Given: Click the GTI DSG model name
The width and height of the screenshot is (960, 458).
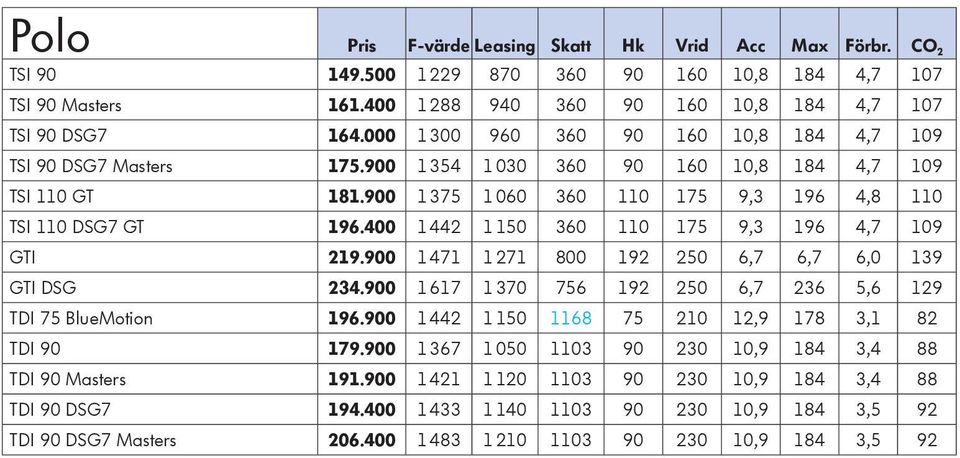Looking at the screenshot, I should (43, 287).
